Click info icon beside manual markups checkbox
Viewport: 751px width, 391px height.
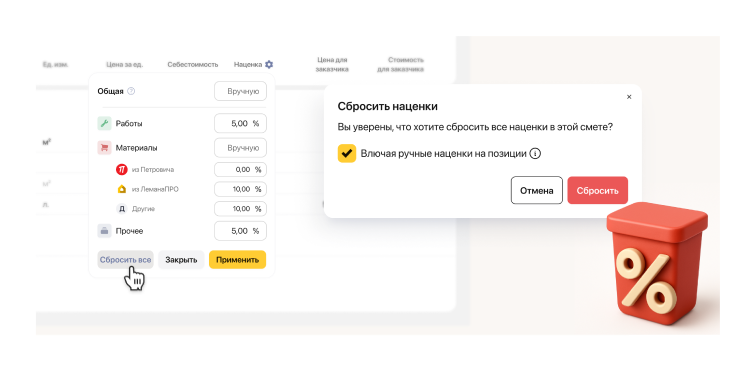coord(535,153)
